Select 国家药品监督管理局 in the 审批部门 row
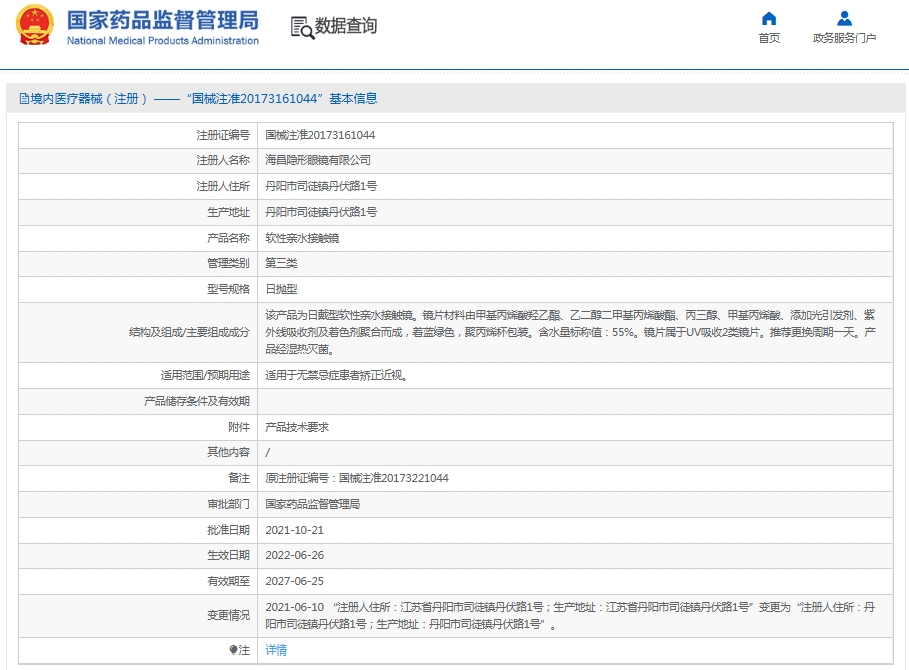Image resolution: width=909 pixels, height=670 pixels. click(312, 504)
